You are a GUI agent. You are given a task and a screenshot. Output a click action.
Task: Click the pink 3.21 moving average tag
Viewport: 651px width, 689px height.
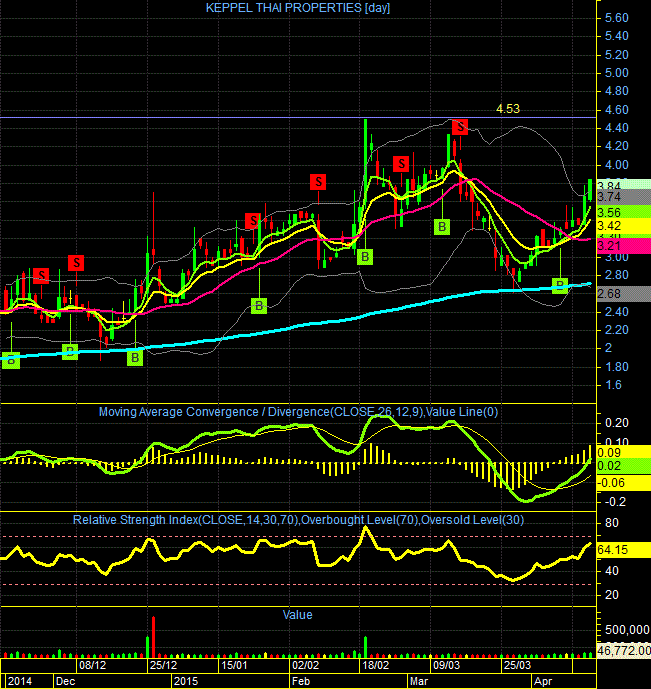[x=623, y=246]
